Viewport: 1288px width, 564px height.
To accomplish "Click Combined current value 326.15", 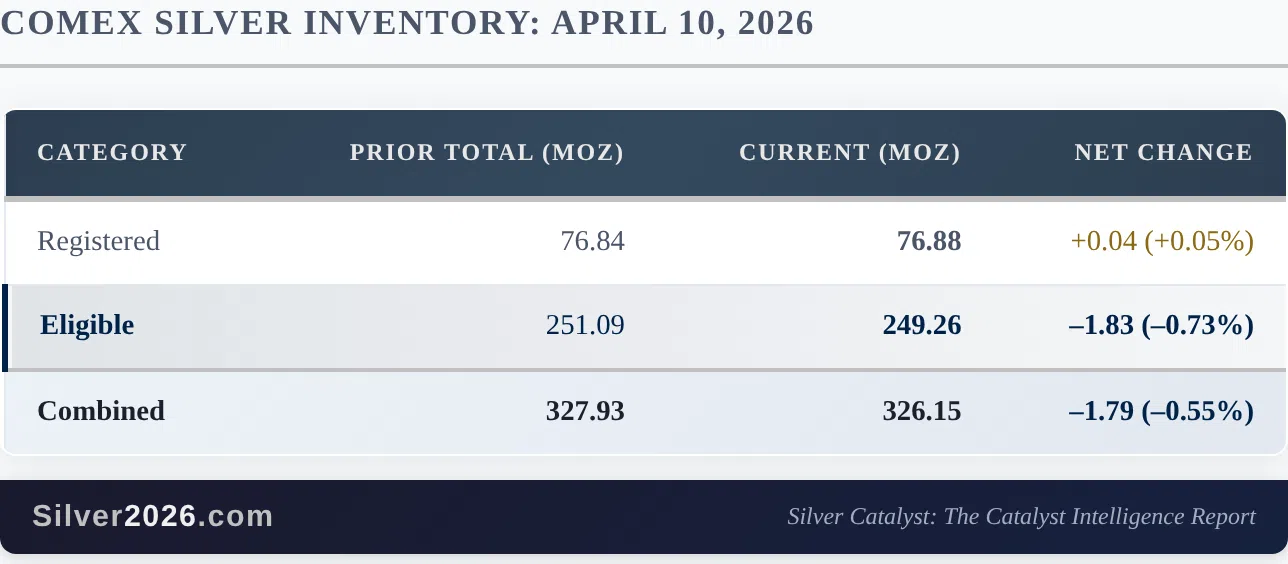I will click(x=921, y=411).
